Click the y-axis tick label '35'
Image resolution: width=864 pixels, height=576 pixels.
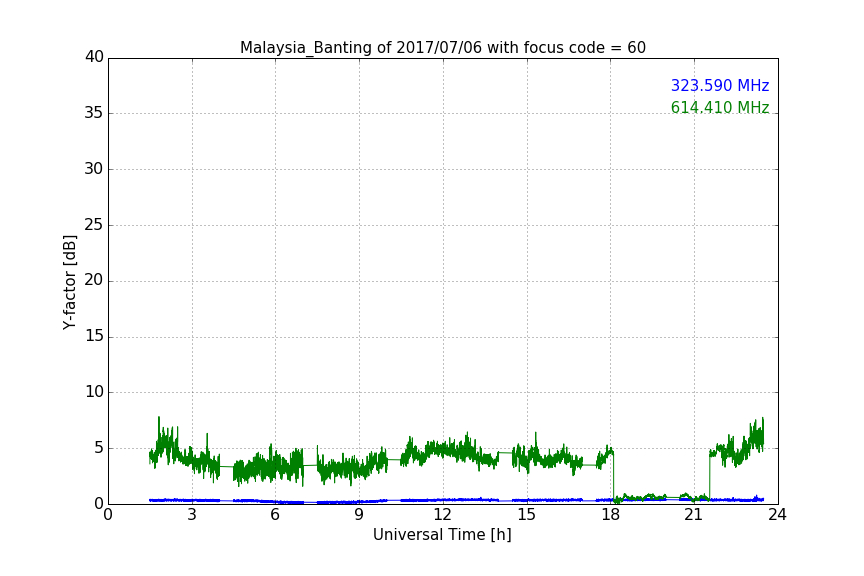pos(94,113)
